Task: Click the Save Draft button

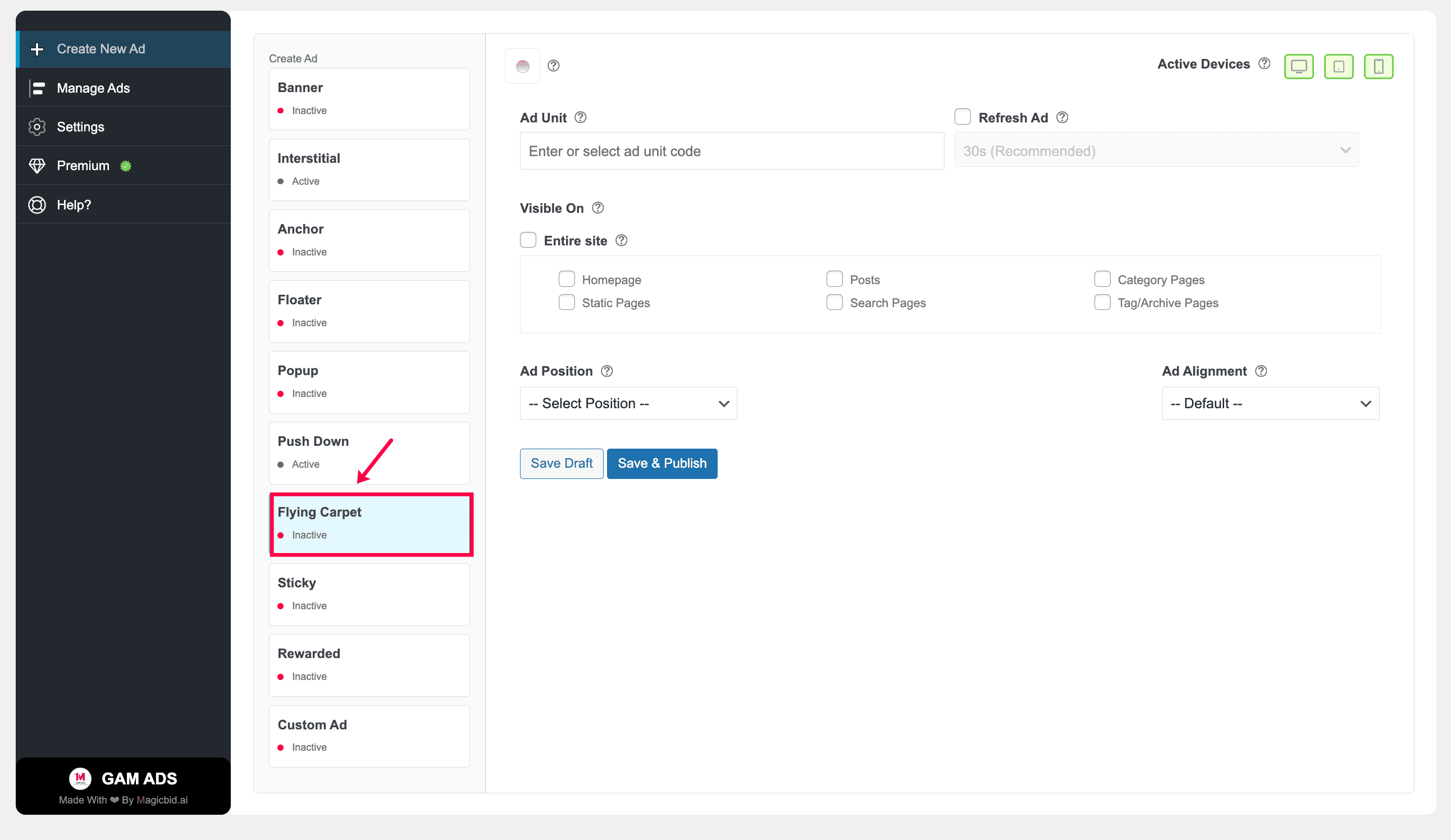Action: [x=562, y=463]
